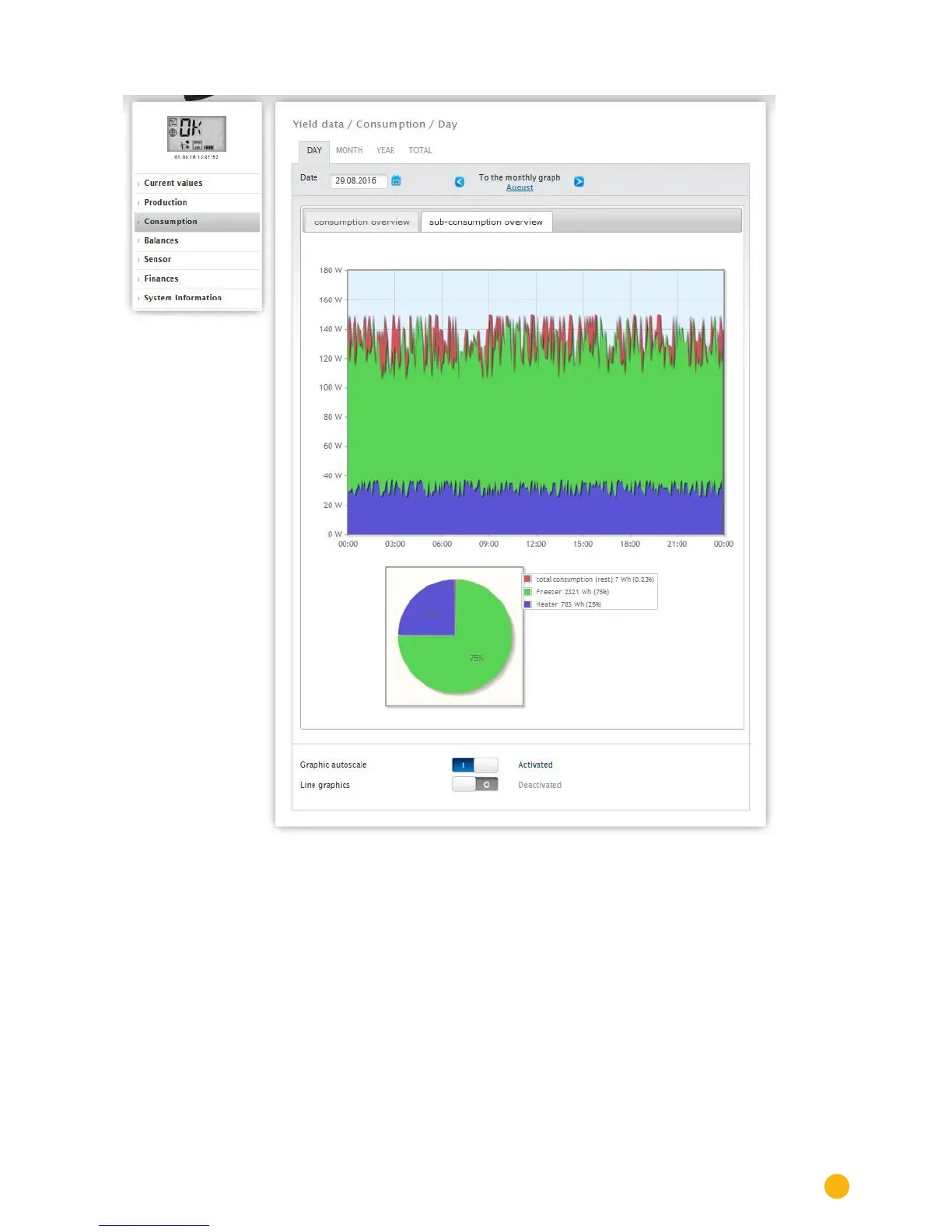Click the 'Line graphics' label
The width and height of the screenshot is (952, 1232).
325,786
